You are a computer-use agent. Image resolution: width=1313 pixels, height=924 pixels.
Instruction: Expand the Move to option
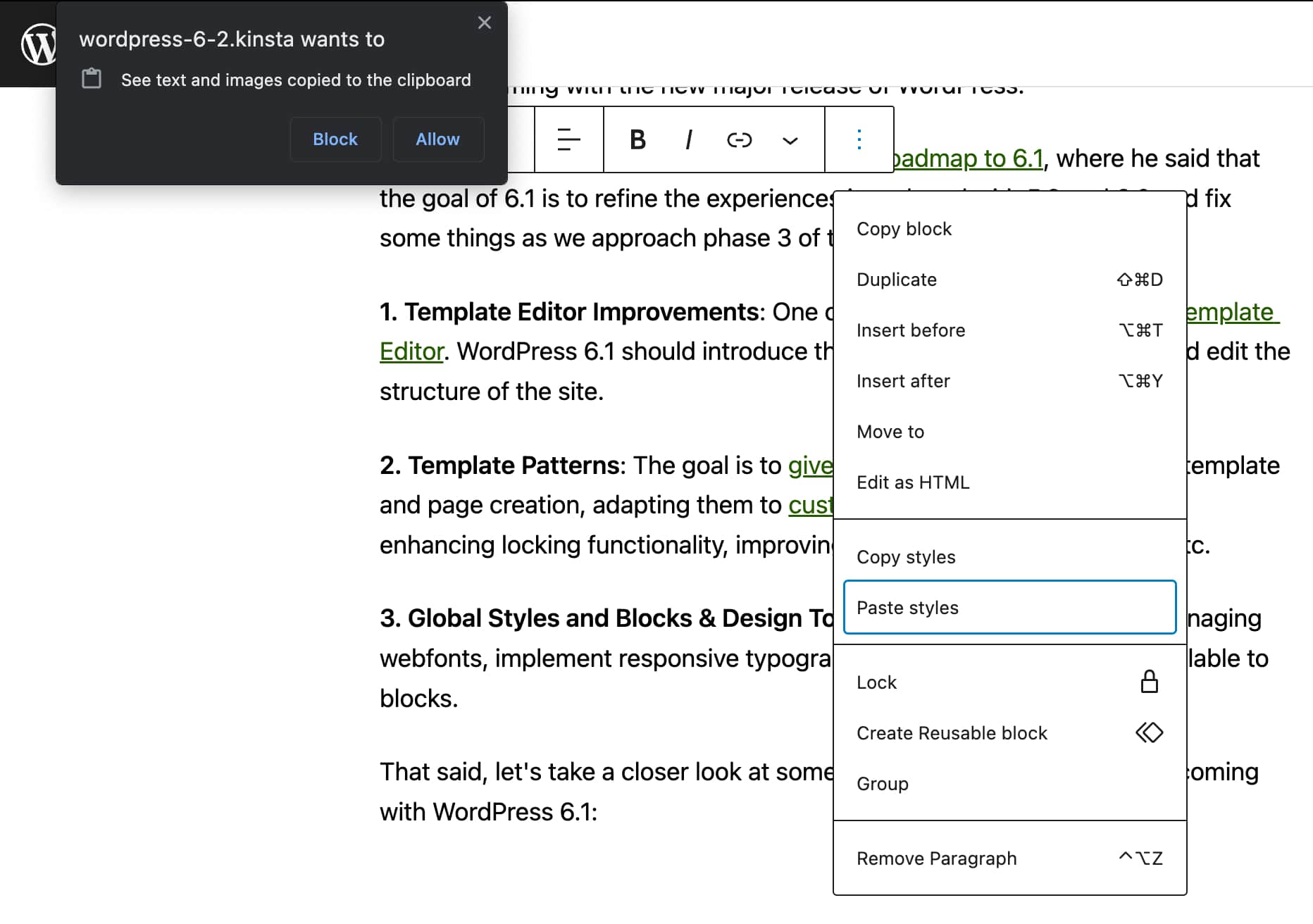coord(890,431)
